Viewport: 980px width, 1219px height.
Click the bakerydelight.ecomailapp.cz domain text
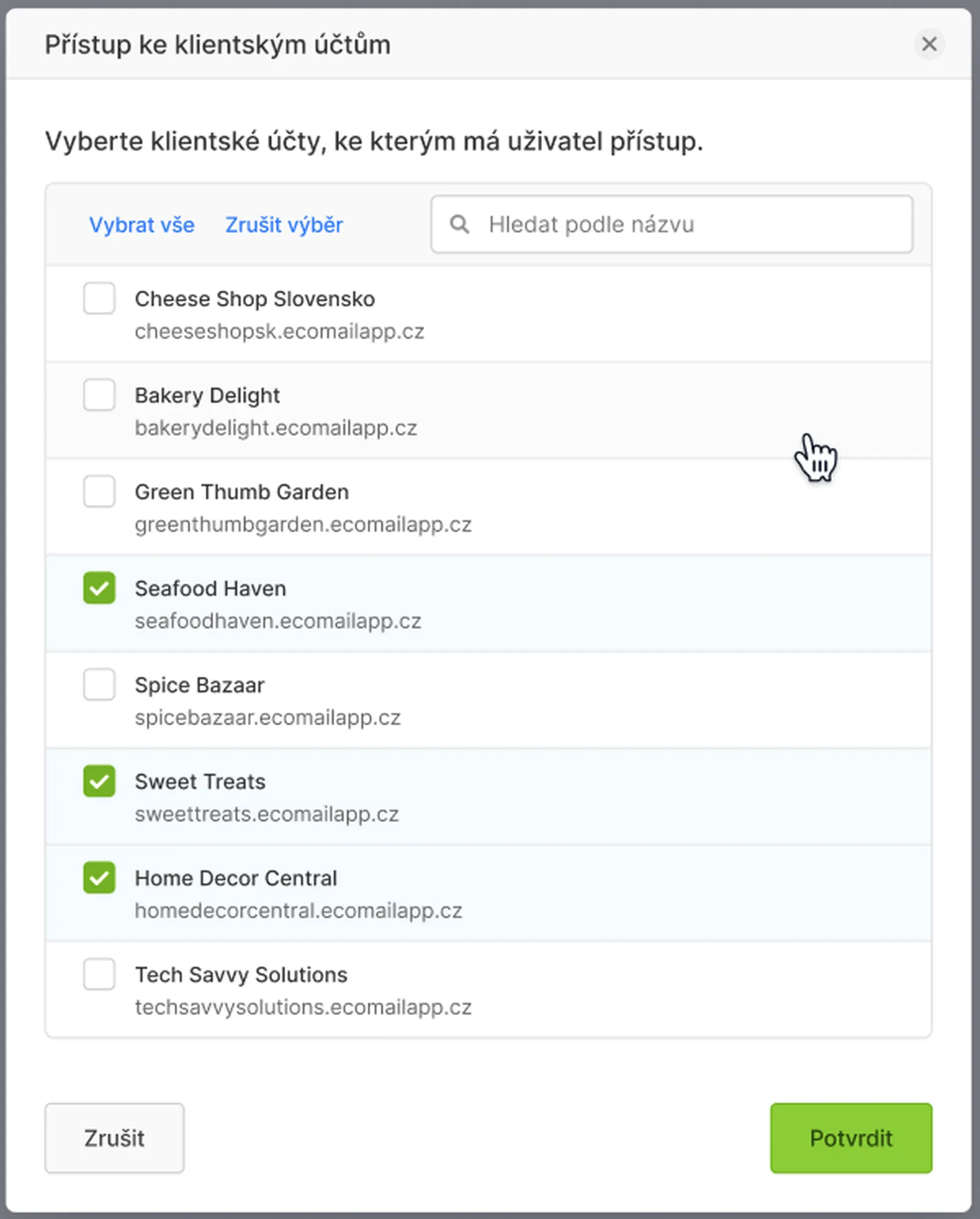(x=276, y=428)
